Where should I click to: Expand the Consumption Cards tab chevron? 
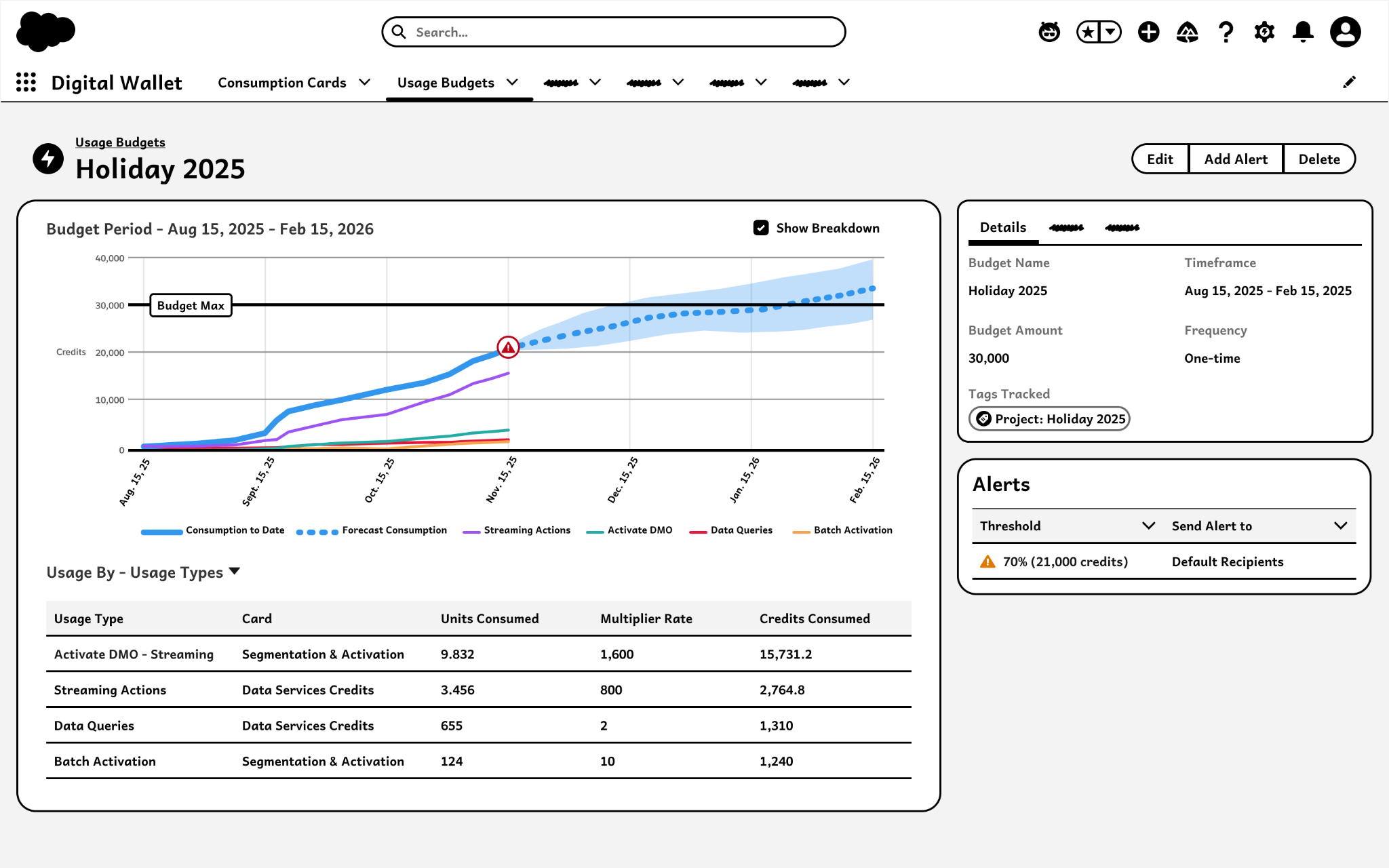coord(365,82)
